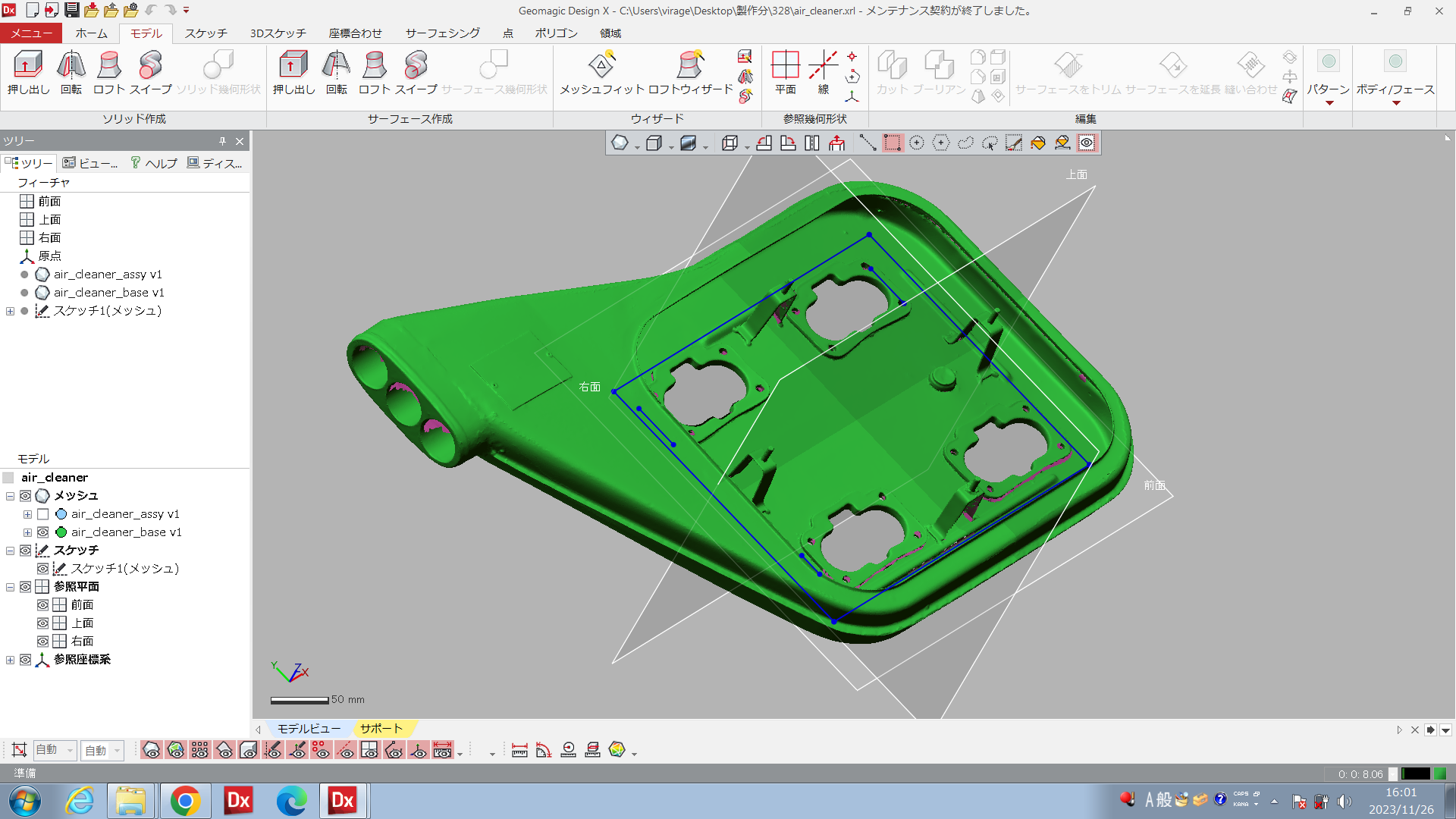This screenshot has width=1456, height=819.
Task: Collapse the メッシュ node in model tree
Action: coord(10,496)
